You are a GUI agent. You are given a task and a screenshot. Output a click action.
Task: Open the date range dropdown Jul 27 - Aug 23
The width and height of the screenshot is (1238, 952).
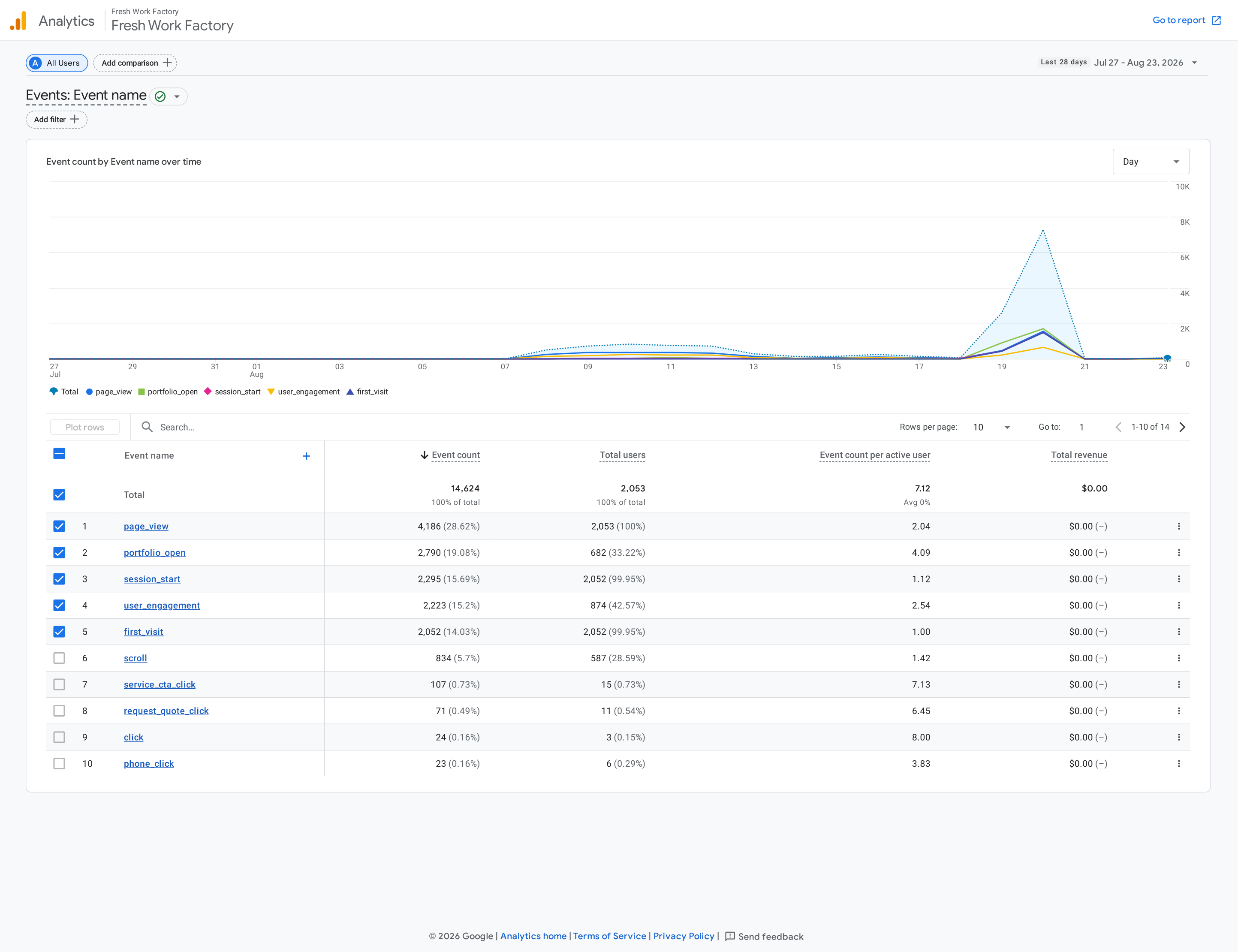tap(1146, 63)
